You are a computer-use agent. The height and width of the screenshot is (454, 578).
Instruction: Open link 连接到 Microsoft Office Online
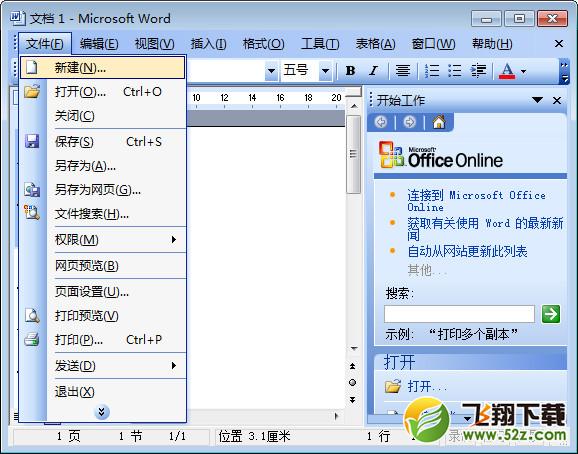[476, 200]
